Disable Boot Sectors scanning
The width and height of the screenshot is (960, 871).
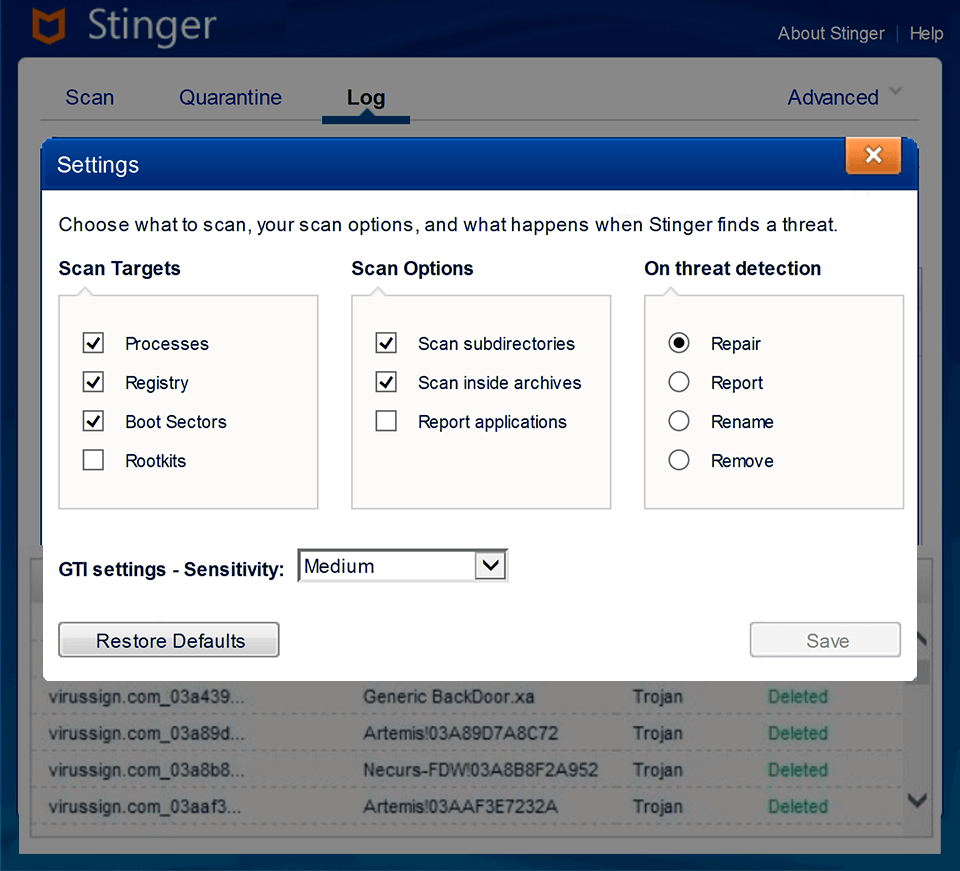93,421
